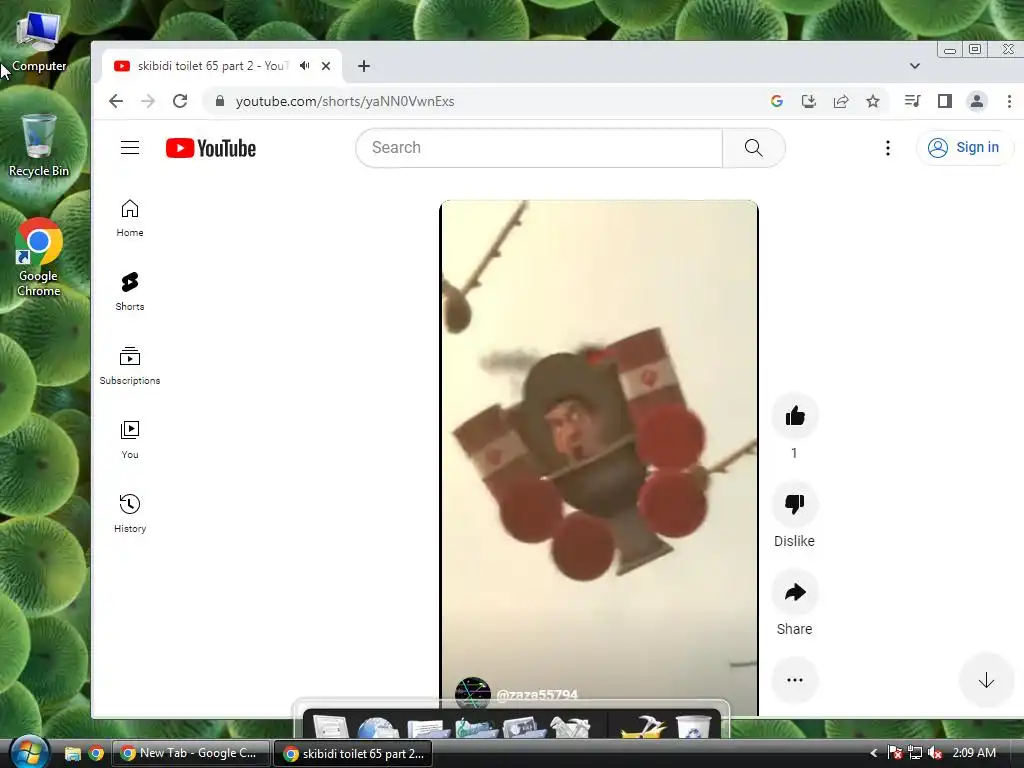The width and height of the screenshot is (1024, 768).
Task: Click the YouTube search magnifier button
Action: (754, 148)
